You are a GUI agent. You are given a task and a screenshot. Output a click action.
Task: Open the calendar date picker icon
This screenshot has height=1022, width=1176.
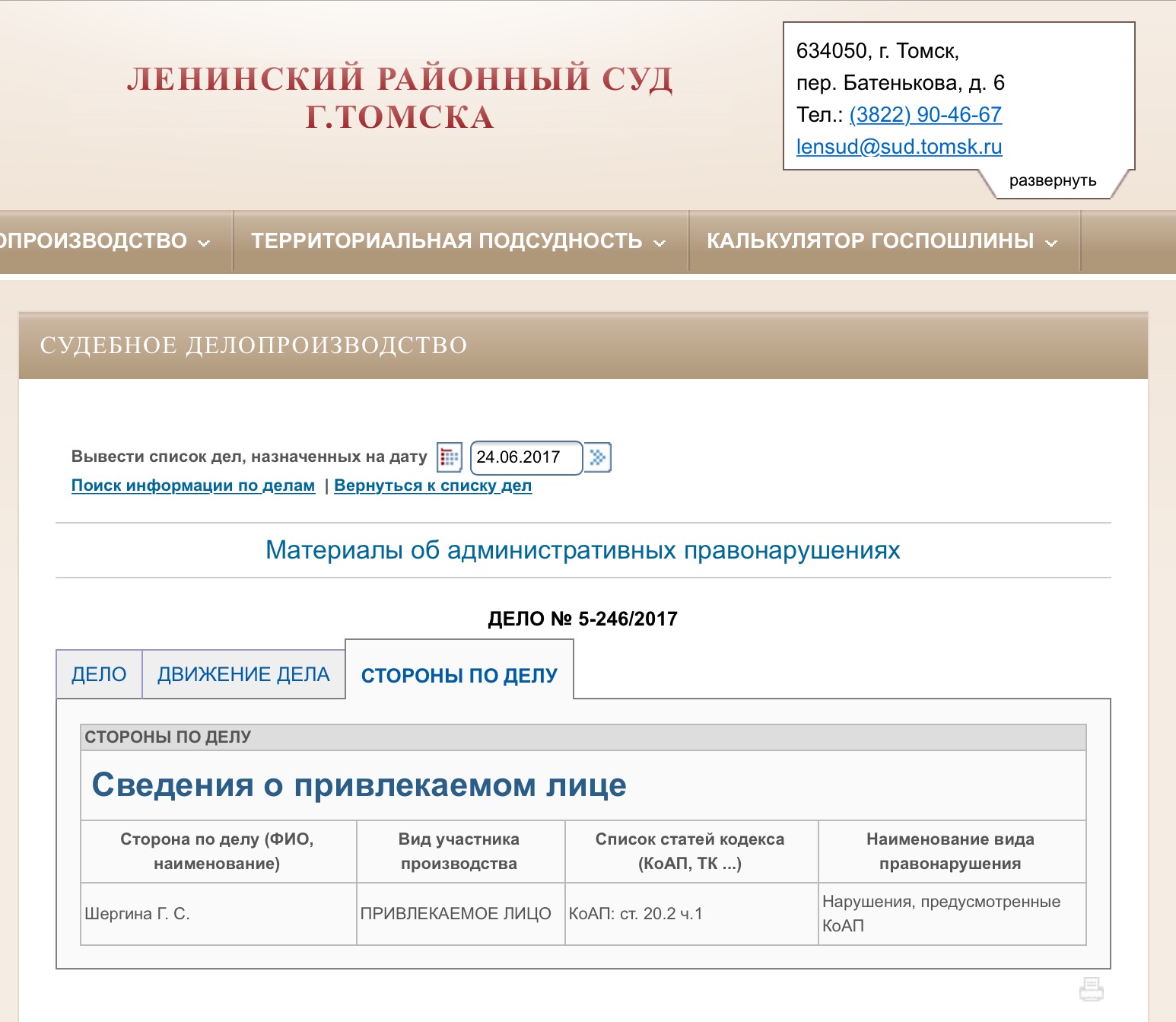tap(450, 457)
